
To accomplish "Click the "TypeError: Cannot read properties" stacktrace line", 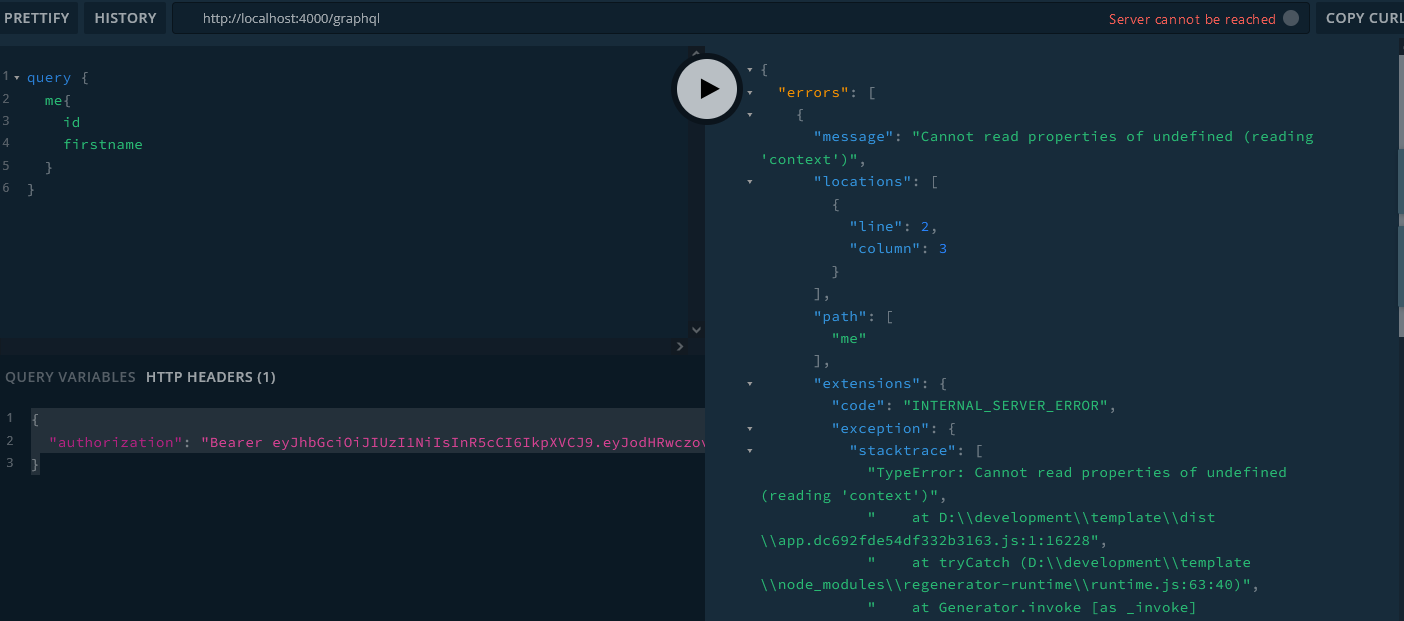I will click(1024, 484).
